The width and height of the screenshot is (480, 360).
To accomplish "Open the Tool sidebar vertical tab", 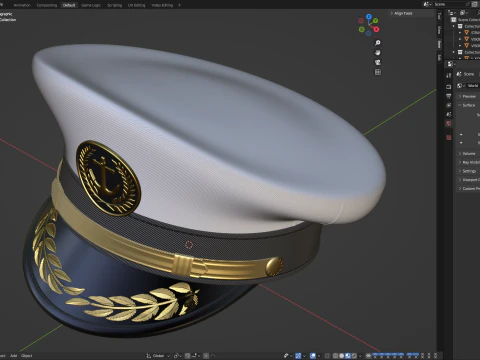I will (x=439, y=16).
